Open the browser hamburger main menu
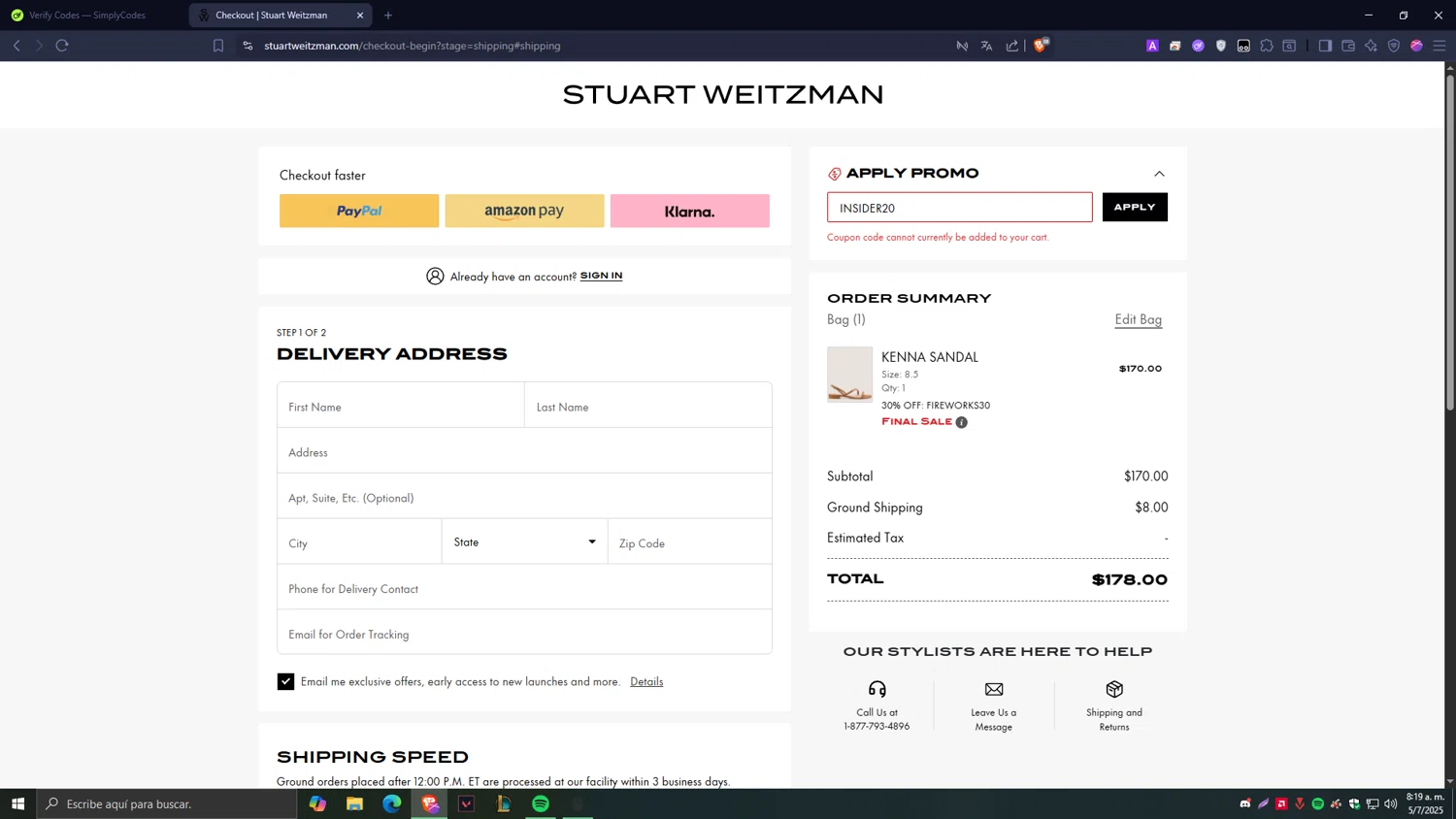This screenshot has width=1456, height=819. point(1439,46)
